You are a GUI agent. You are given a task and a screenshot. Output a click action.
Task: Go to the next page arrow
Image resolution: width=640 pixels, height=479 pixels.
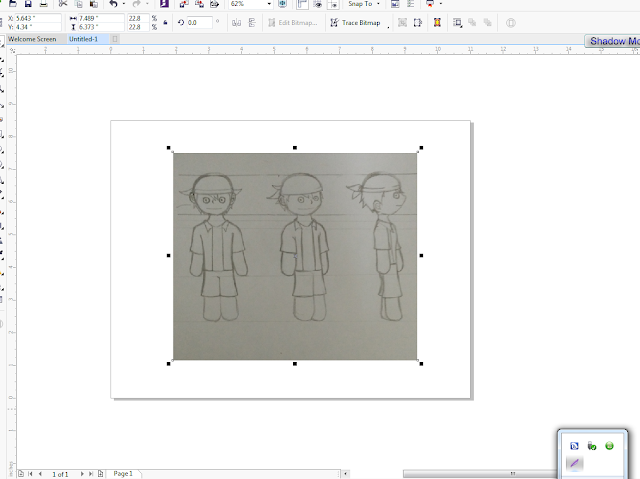click(x=82, y=474)
